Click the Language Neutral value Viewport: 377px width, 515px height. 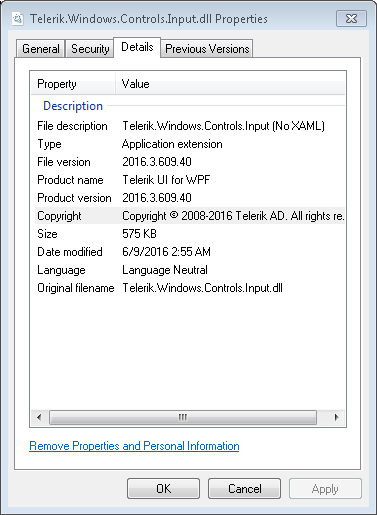(x=165, y=270)
